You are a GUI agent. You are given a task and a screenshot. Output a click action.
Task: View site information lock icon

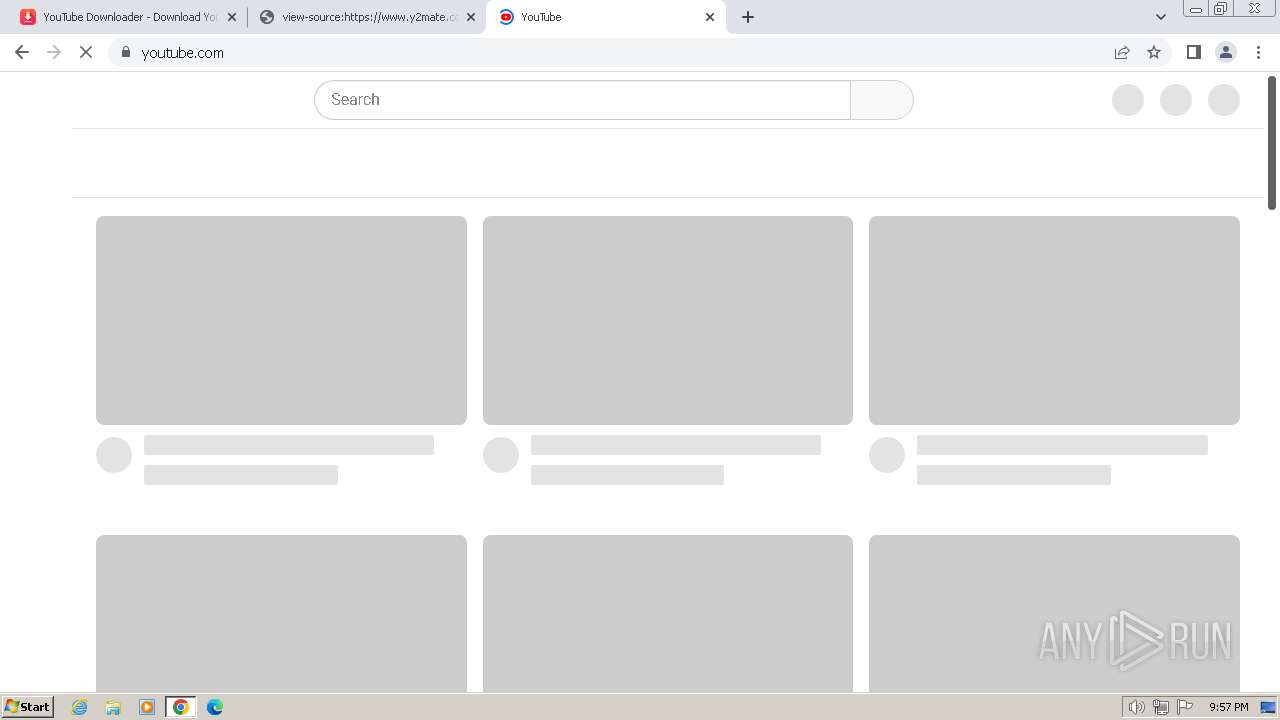click(x=125, y=52)
